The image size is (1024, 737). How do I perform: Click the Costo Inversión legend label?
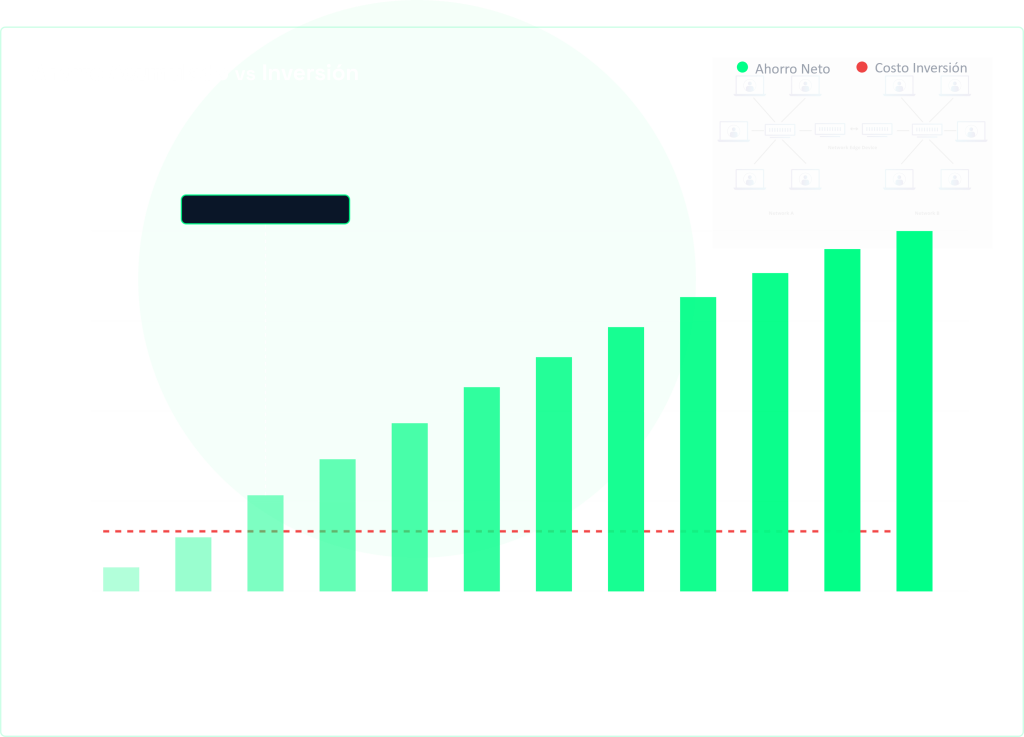click(x=920, y=68)
